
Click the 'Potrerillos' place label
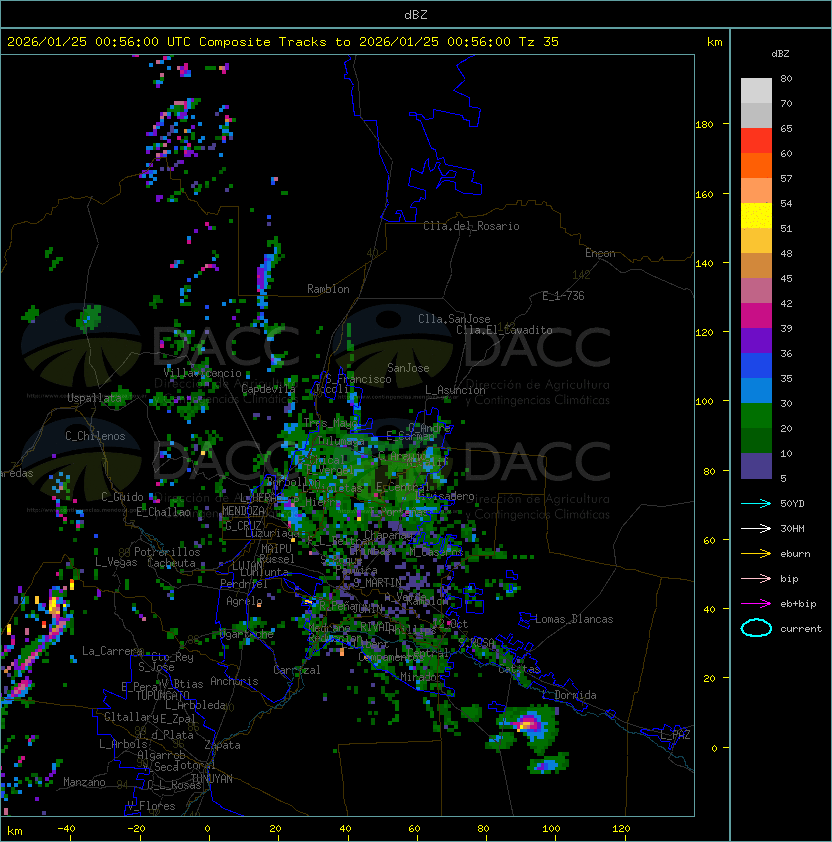point(167,552)
